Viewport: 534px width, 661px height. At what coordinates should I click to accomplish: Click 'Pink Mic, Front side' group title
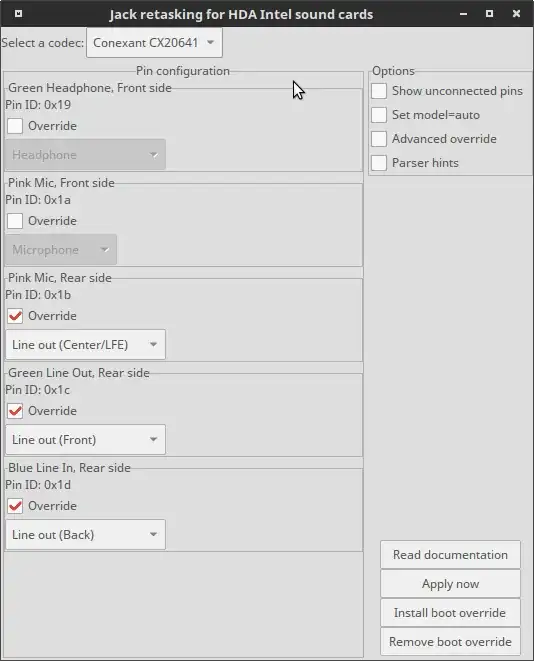61,183
